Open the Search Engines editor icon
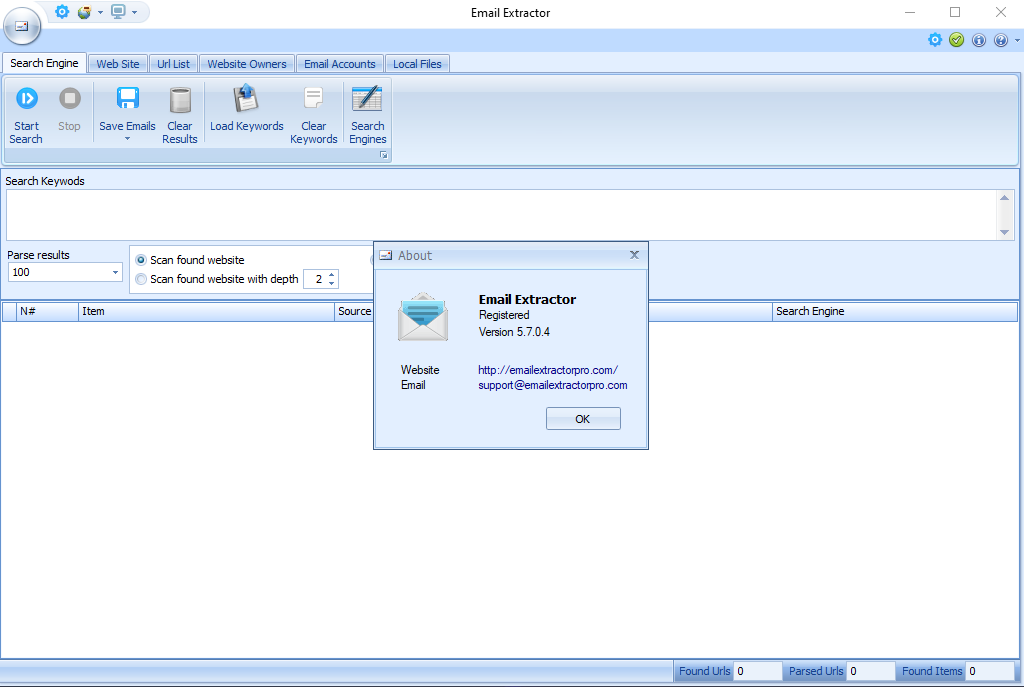 point(367,99)
